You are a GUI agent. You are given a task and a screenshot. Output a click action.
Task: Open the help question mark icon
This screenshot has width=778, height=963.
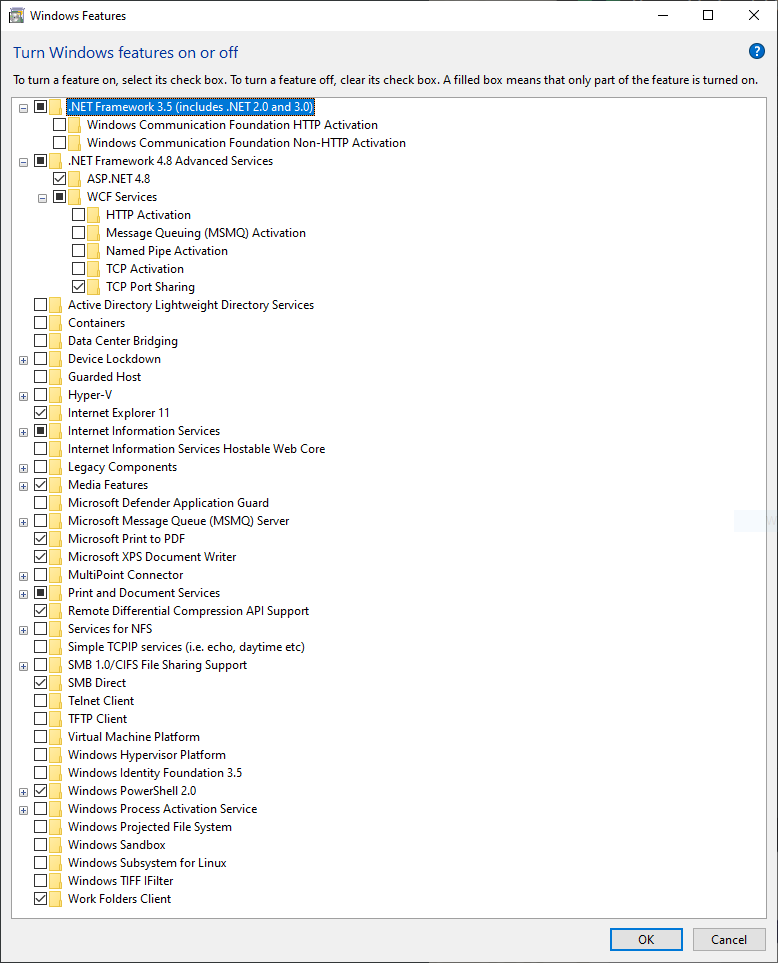[x=757, y=51]
